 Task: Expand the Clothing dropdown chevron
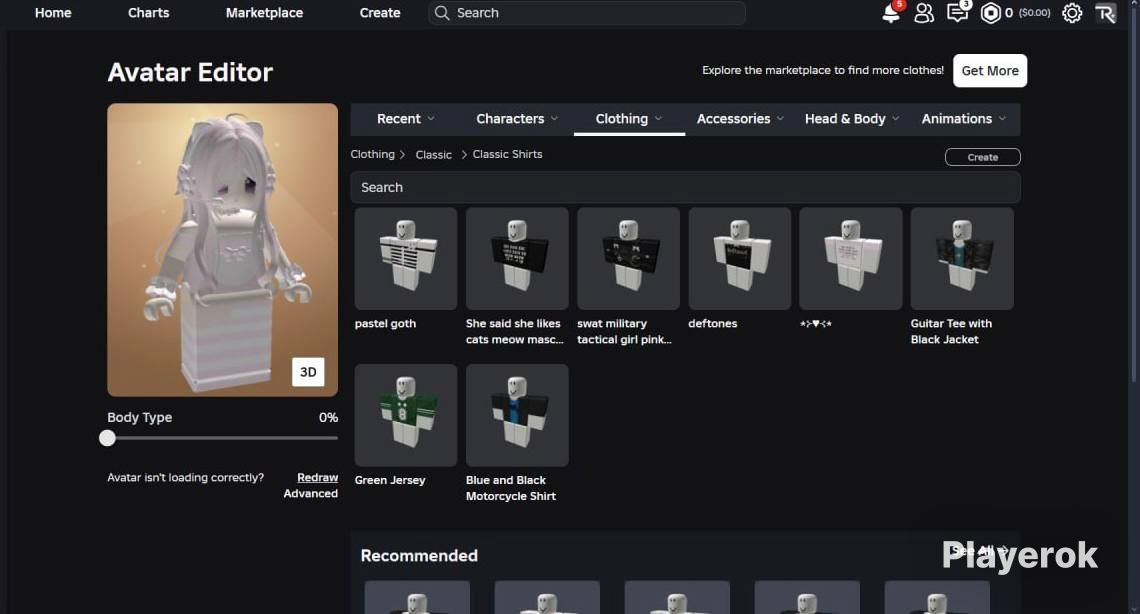click(x=659, y=118)
